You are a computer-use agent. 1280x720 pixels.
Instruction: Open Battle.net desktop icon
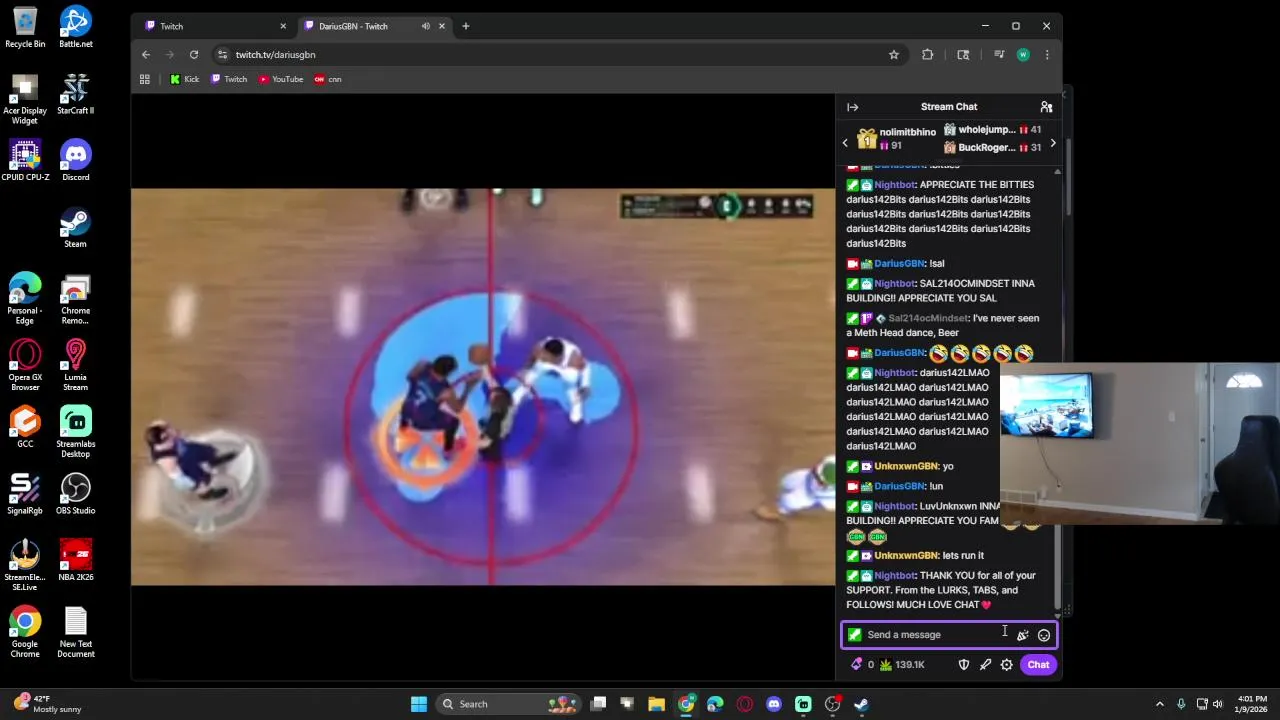[x=76, y=27]
